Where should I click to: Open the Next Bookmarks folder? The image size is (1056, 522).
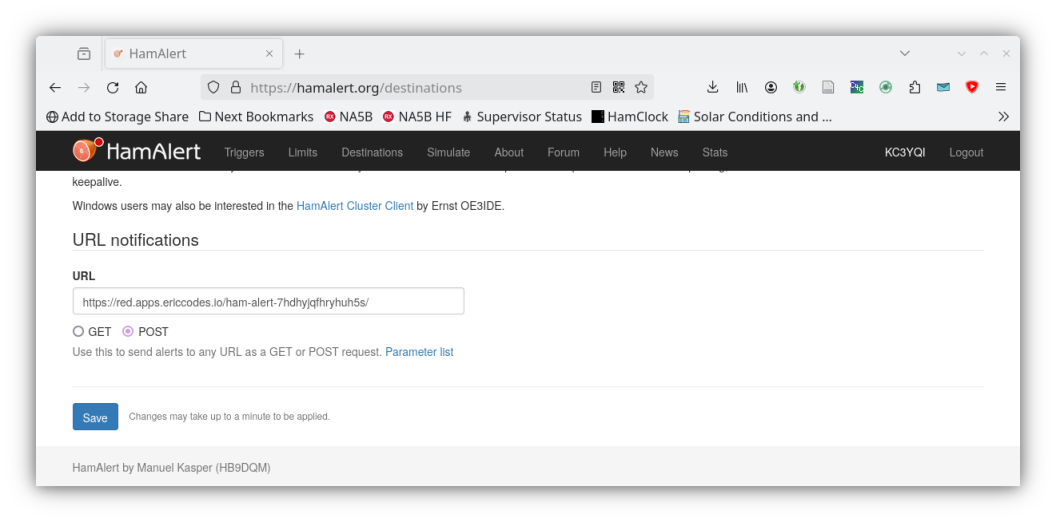pos(257,117)
